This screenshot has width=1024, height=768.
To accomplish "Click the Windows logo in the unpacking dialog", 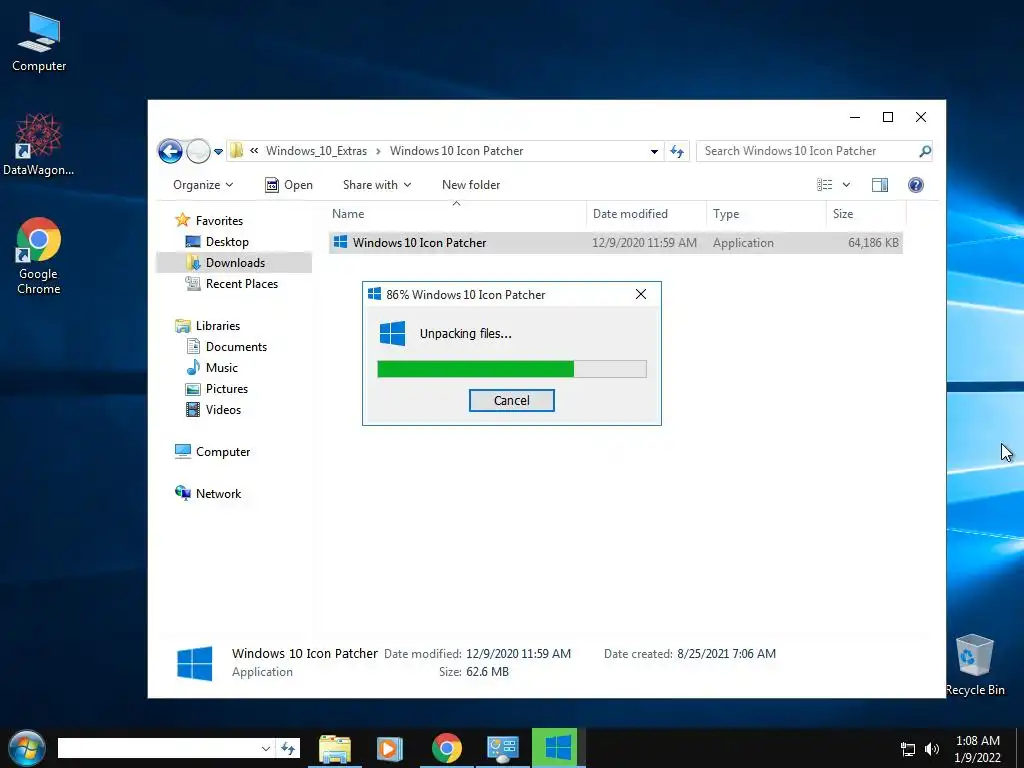I will click(392, 333).
